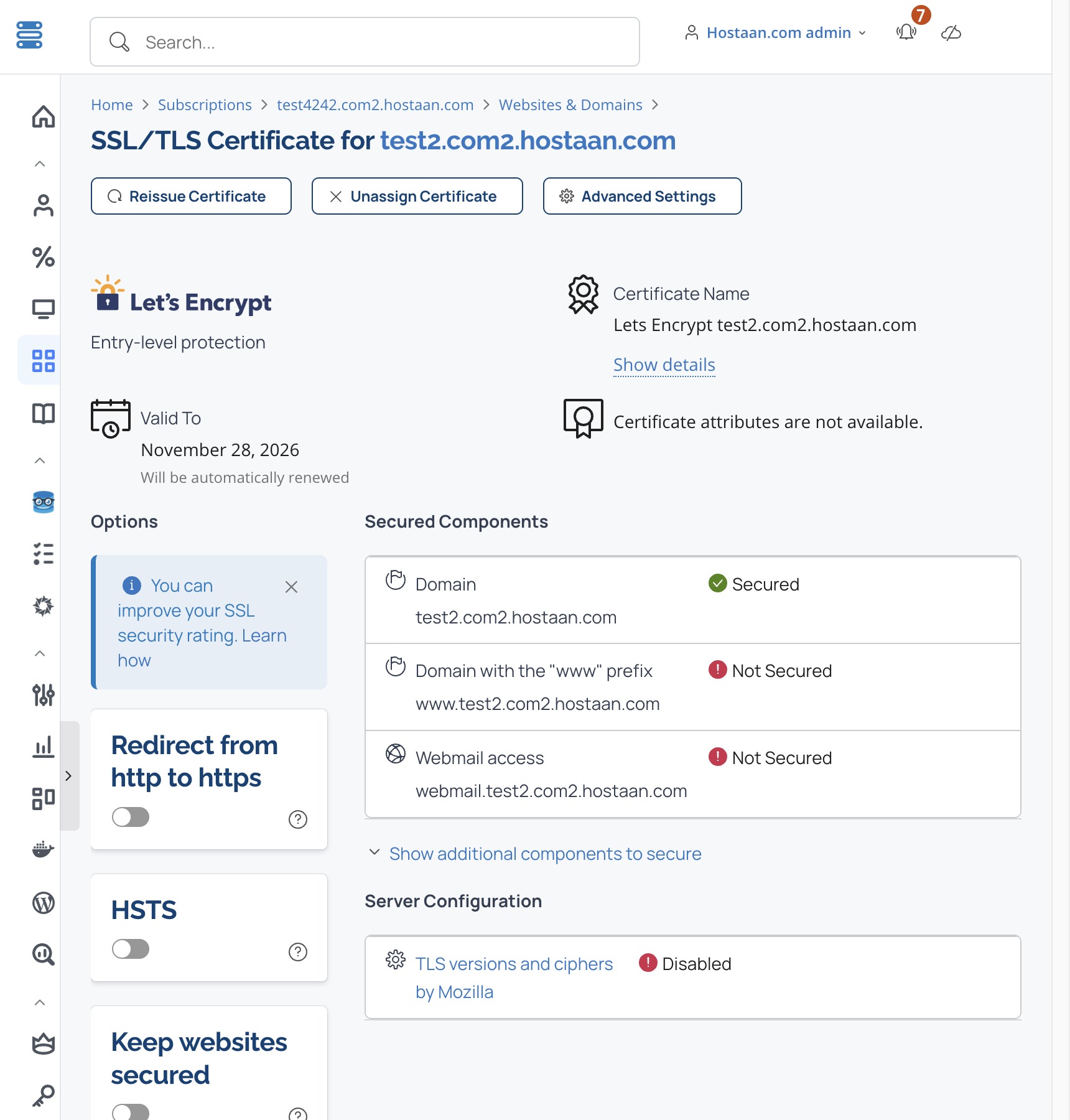Viewport: 1070px width, 1120px height.
Task: Dismiss the SSL security rating hint
Action: [x=291, y=587]
